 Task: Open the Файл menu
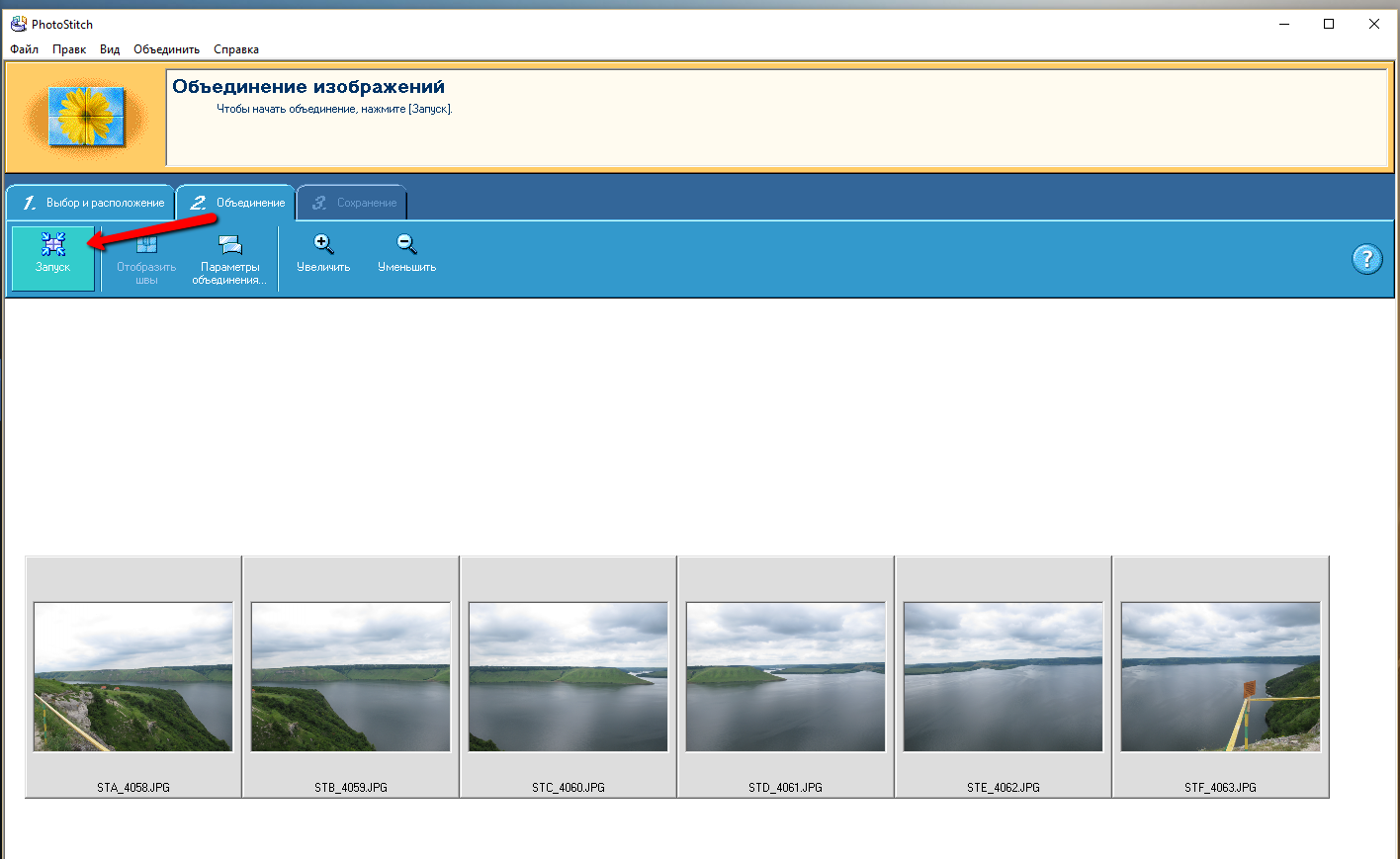pyautogui.click(x=25, y=49)
